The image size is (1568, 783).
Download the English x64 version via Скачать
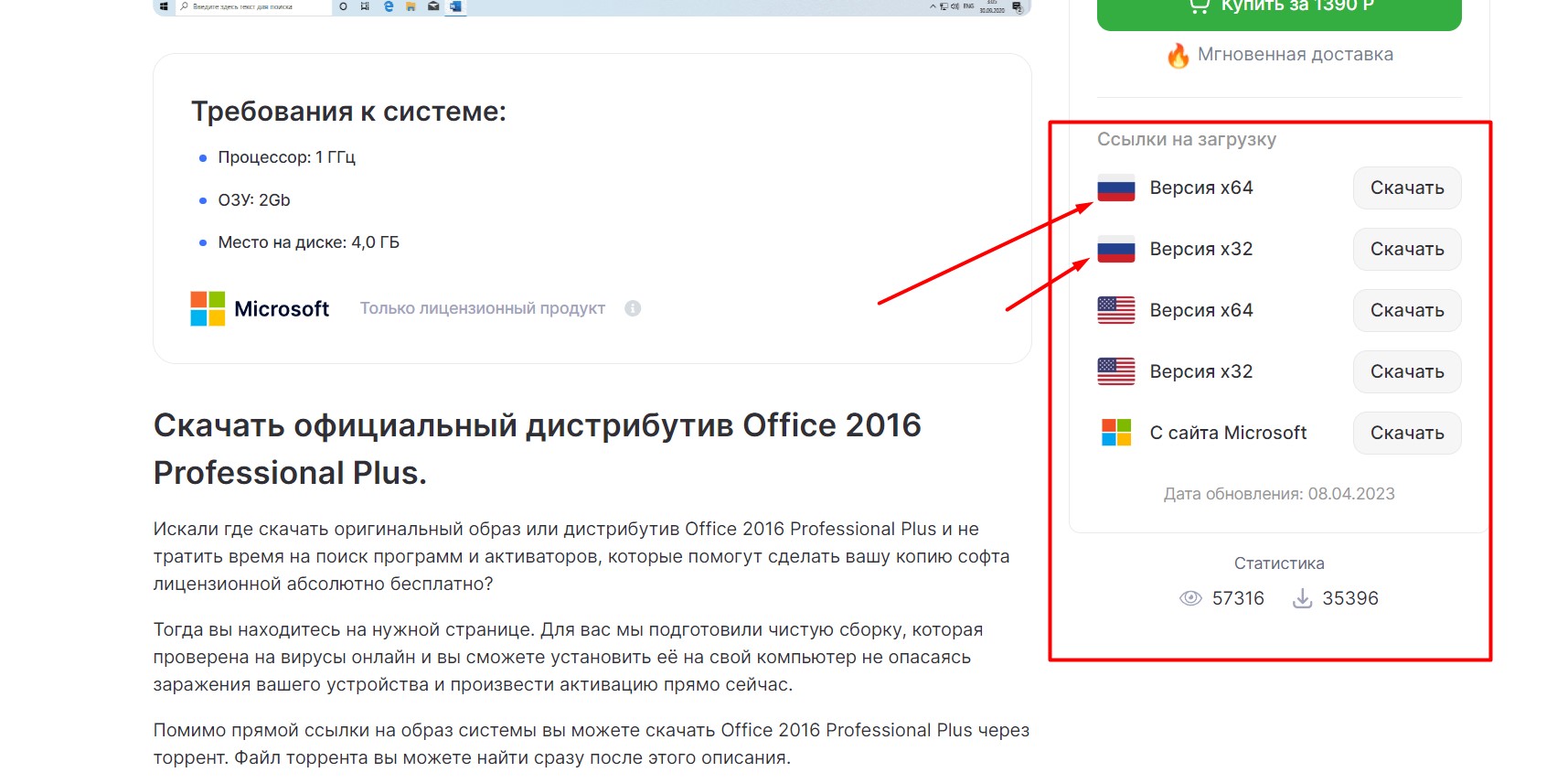click(1407, 311)
